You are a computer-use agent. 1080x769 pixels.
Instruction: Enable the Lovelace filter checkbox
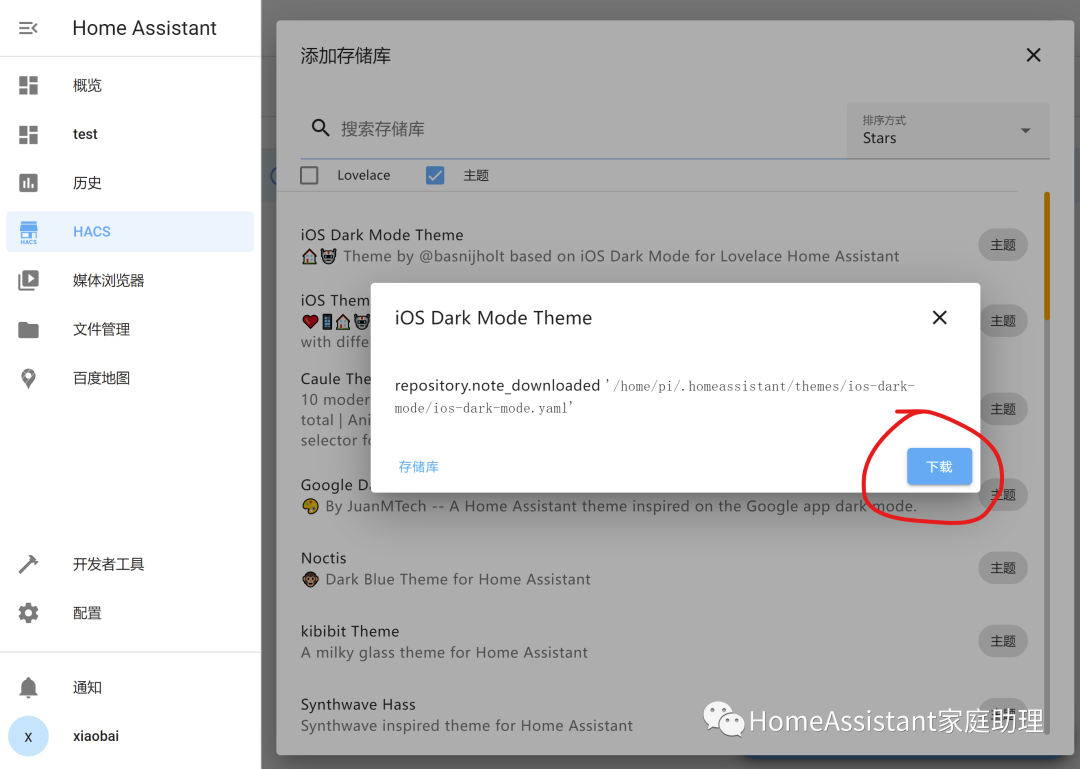coord(309,176)
